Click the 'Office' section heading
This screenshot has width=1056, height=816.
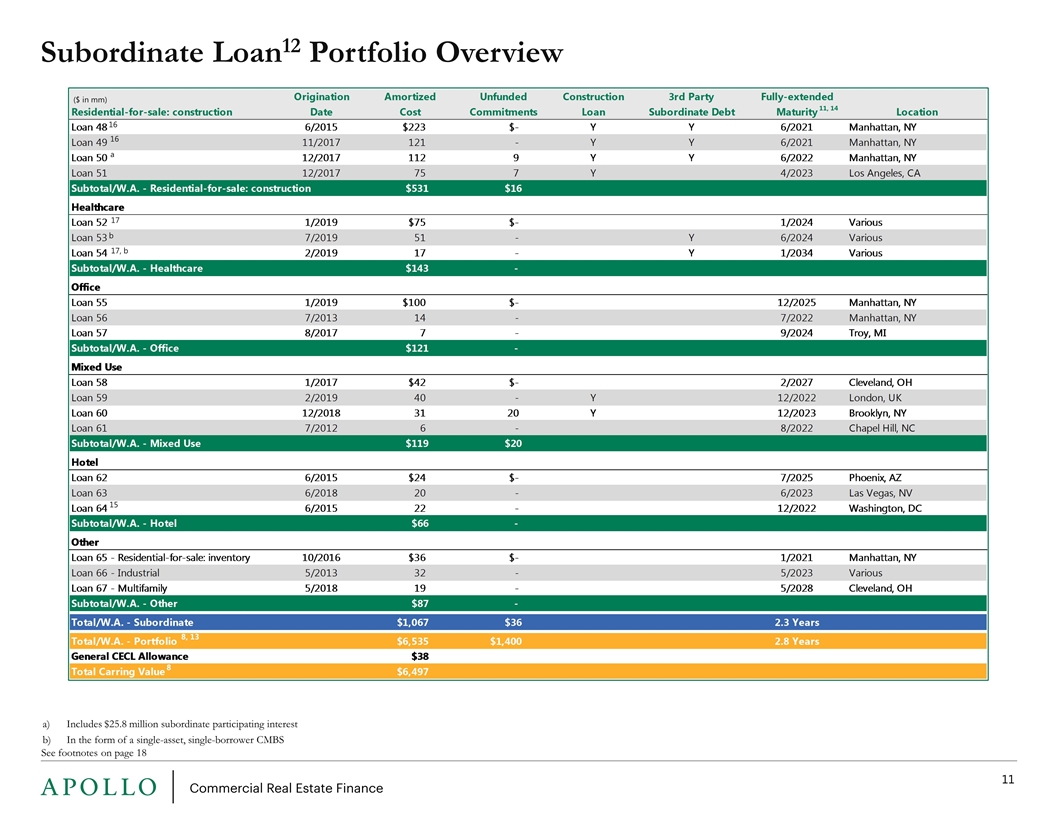coord(86,287)
